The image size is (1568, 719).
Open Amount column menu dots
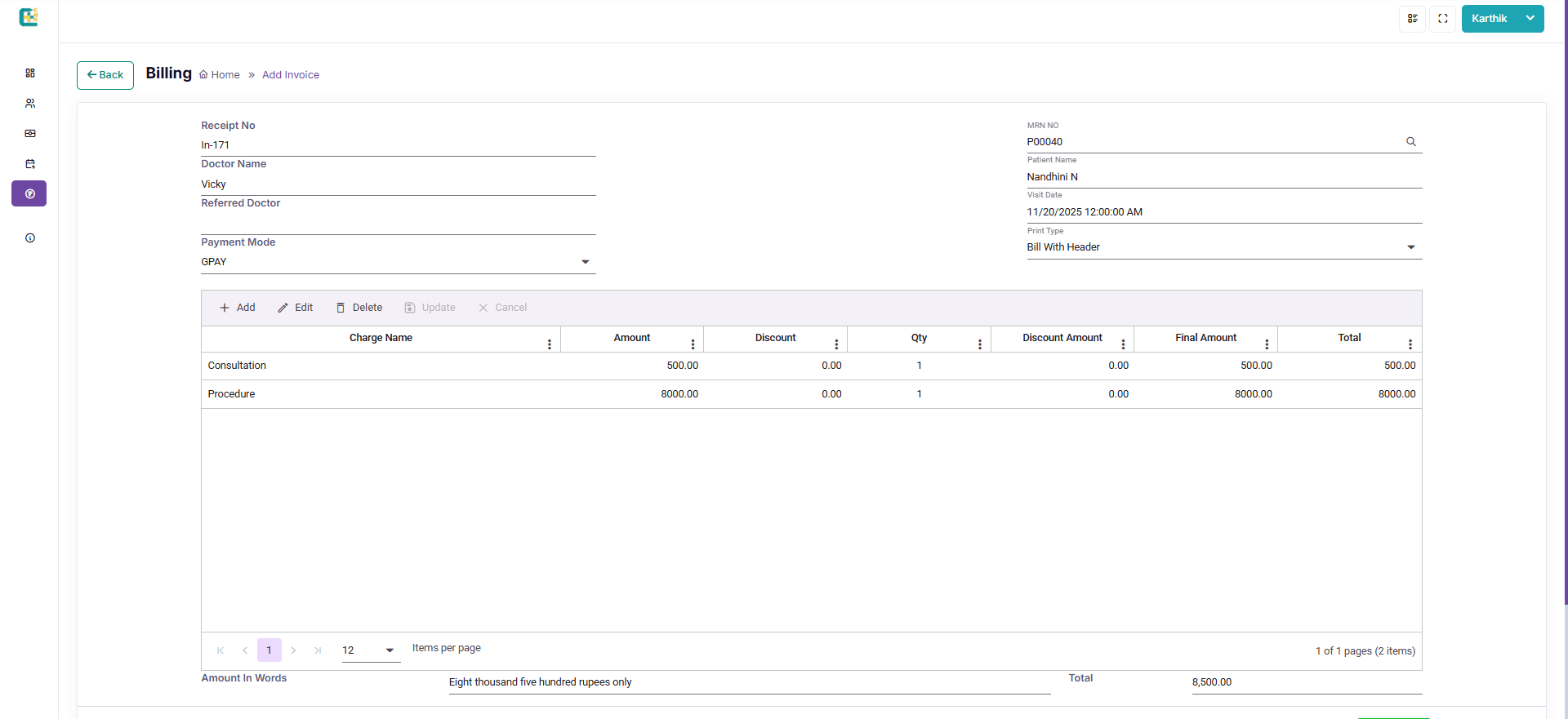[x=693, y=344]
